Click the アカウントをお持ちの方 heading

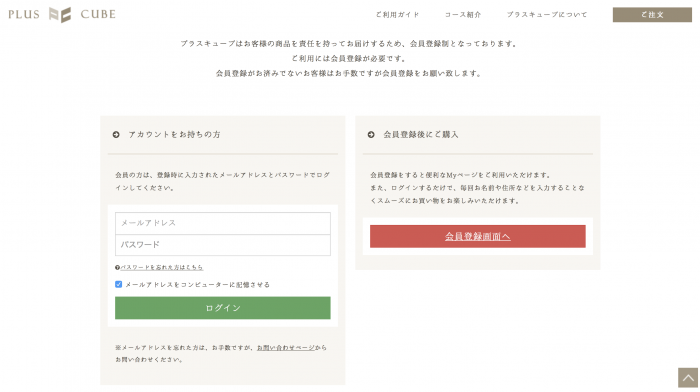click(x=175, y=134)
